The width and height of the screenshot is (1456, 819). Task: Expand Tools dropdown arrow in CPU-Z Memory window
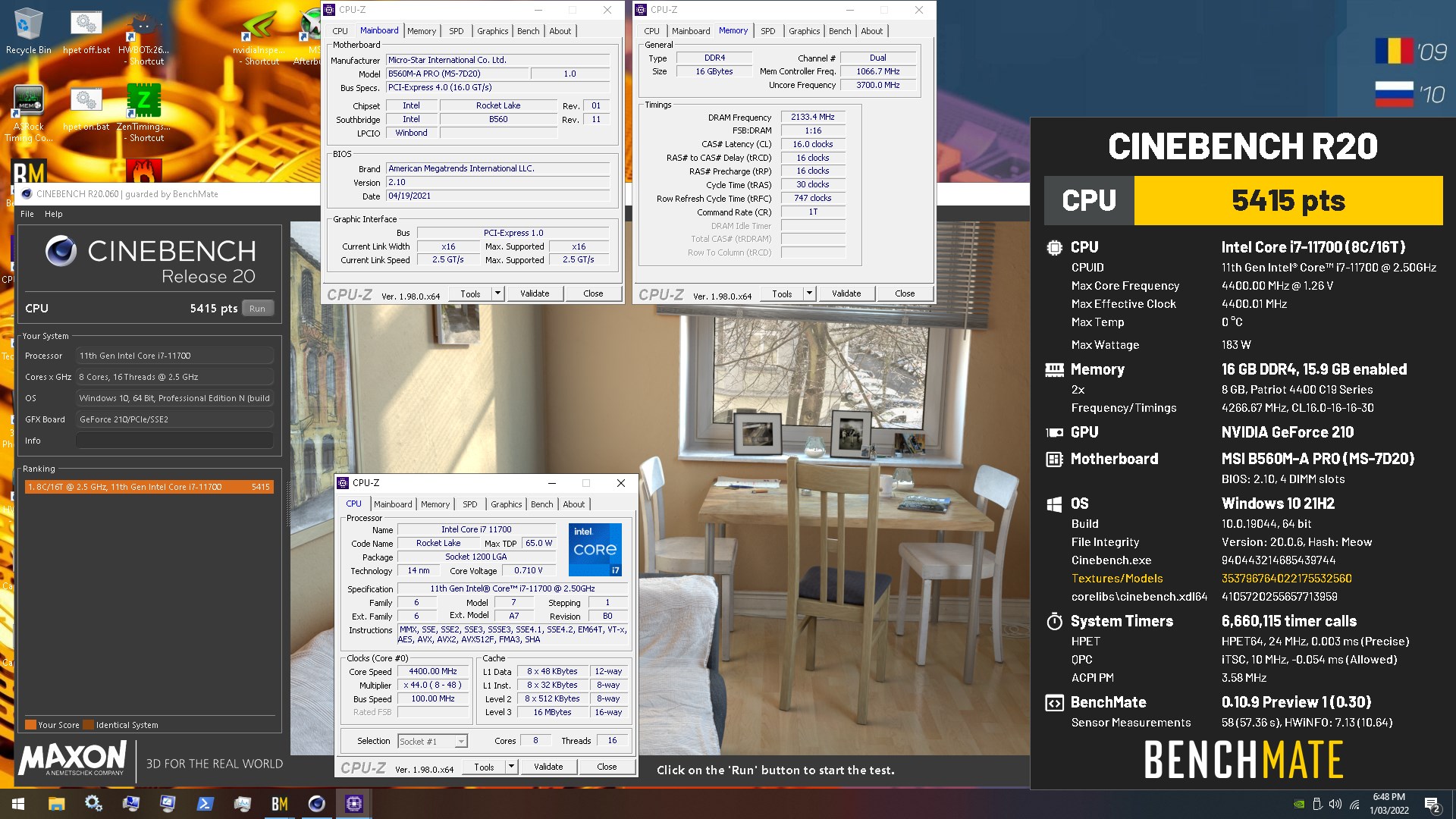click(809, 293)
